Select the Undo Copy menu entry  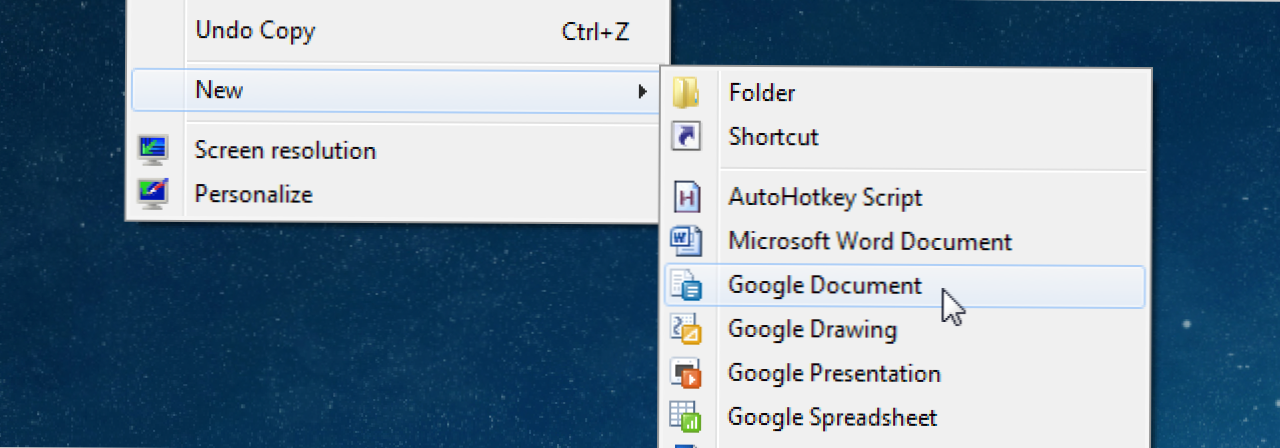click(x=255, y=31)
